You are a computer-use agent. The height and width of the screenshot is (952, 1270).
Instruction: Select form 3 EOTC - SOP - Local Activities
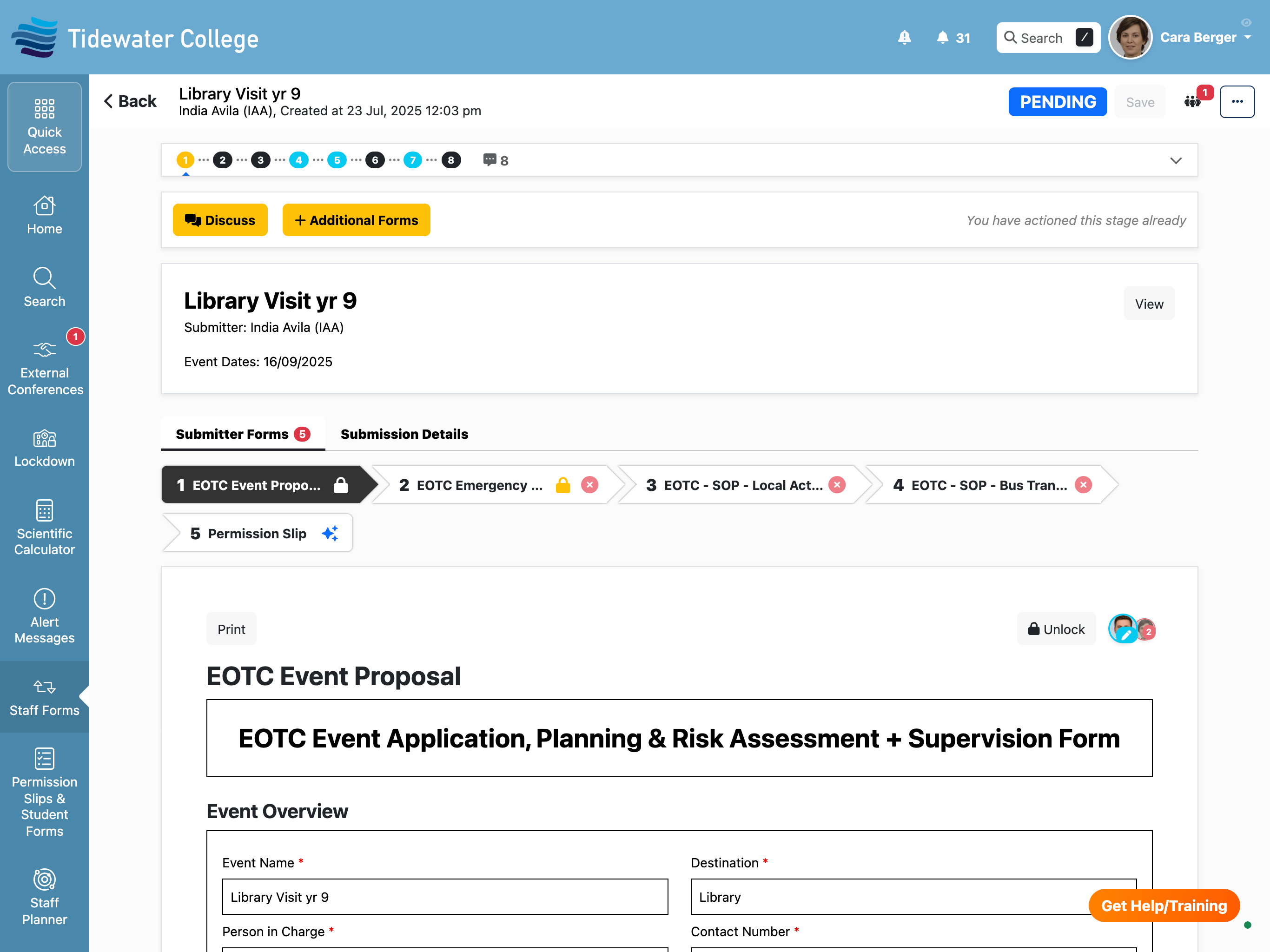(x=735, y=485)
